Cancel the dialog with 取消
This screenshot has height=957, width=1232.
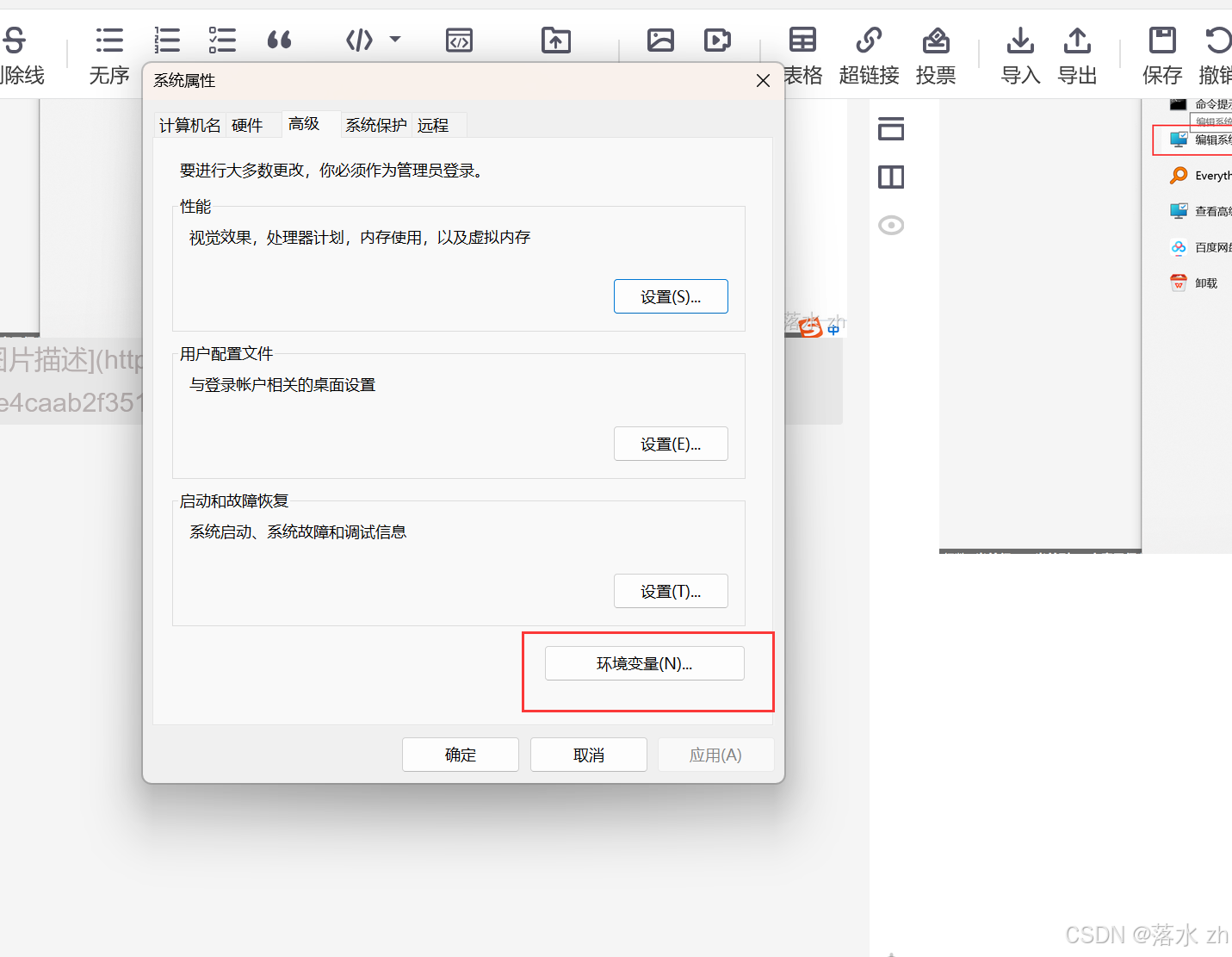click(x=589, y=755)
